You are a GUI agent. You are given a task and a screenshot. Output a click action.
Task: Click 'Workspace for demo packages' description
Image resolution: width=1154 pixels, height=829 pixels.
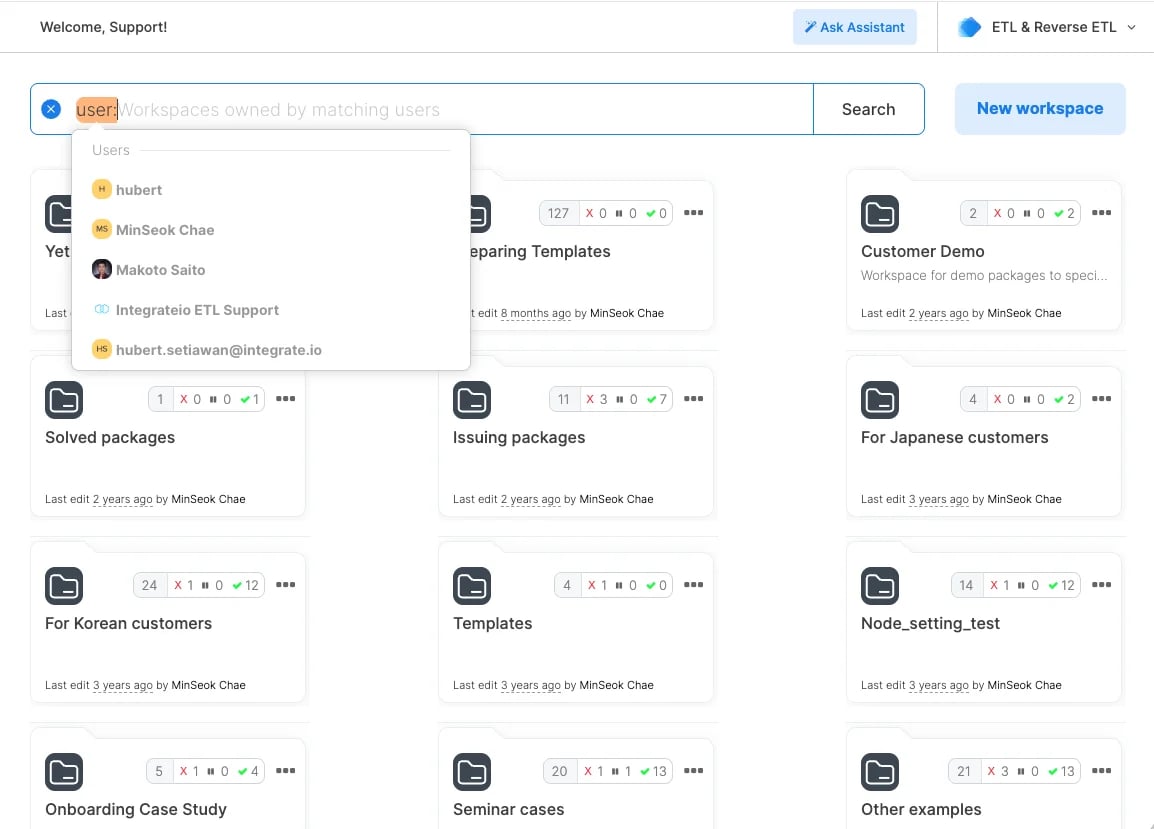(x=984, y=275)
